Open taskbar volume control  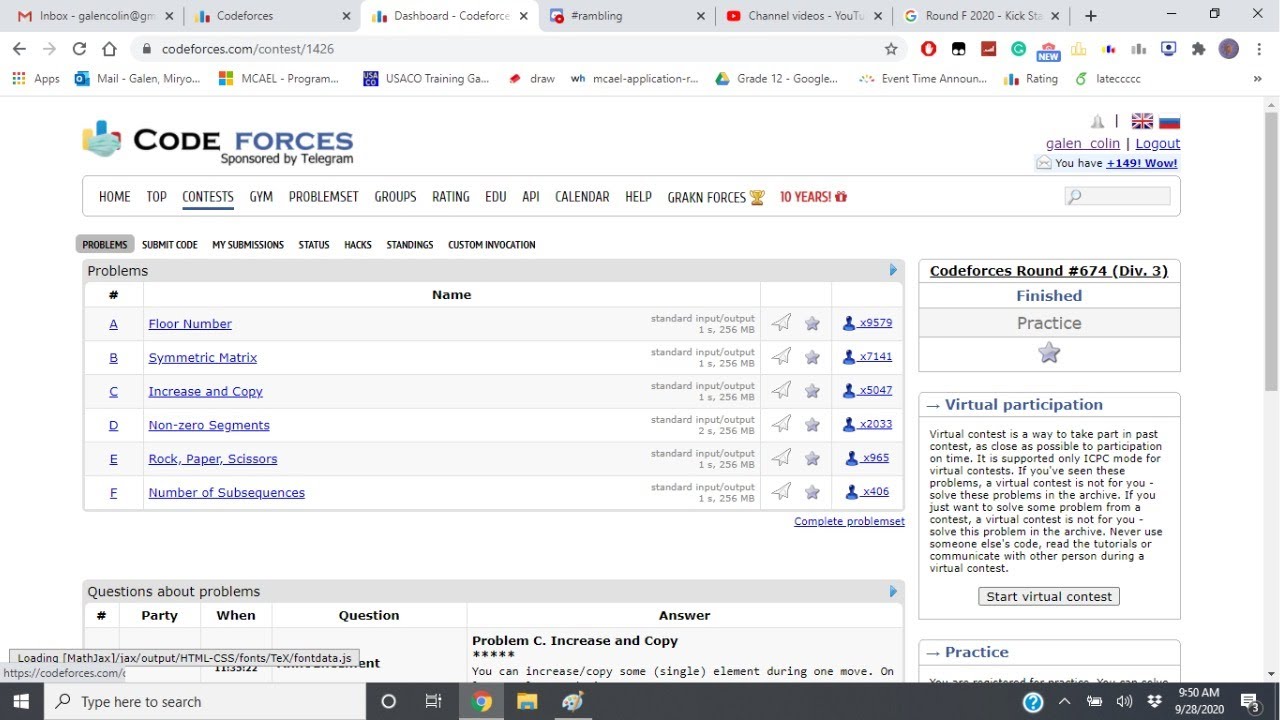1124,701
